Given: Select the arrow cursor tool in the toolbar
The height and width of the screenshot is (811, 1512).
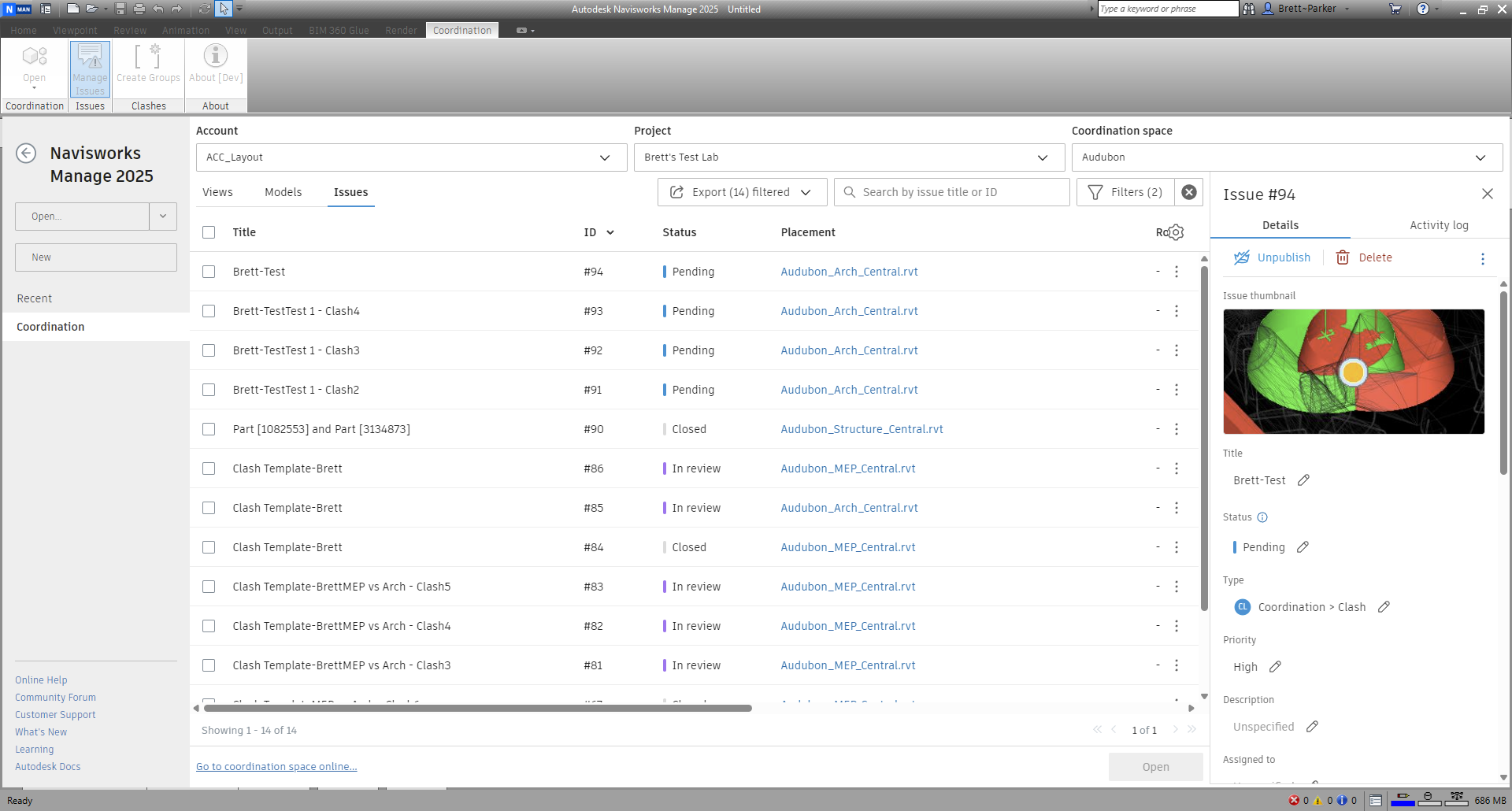Looking at the screenshot, I should (223, 9).
